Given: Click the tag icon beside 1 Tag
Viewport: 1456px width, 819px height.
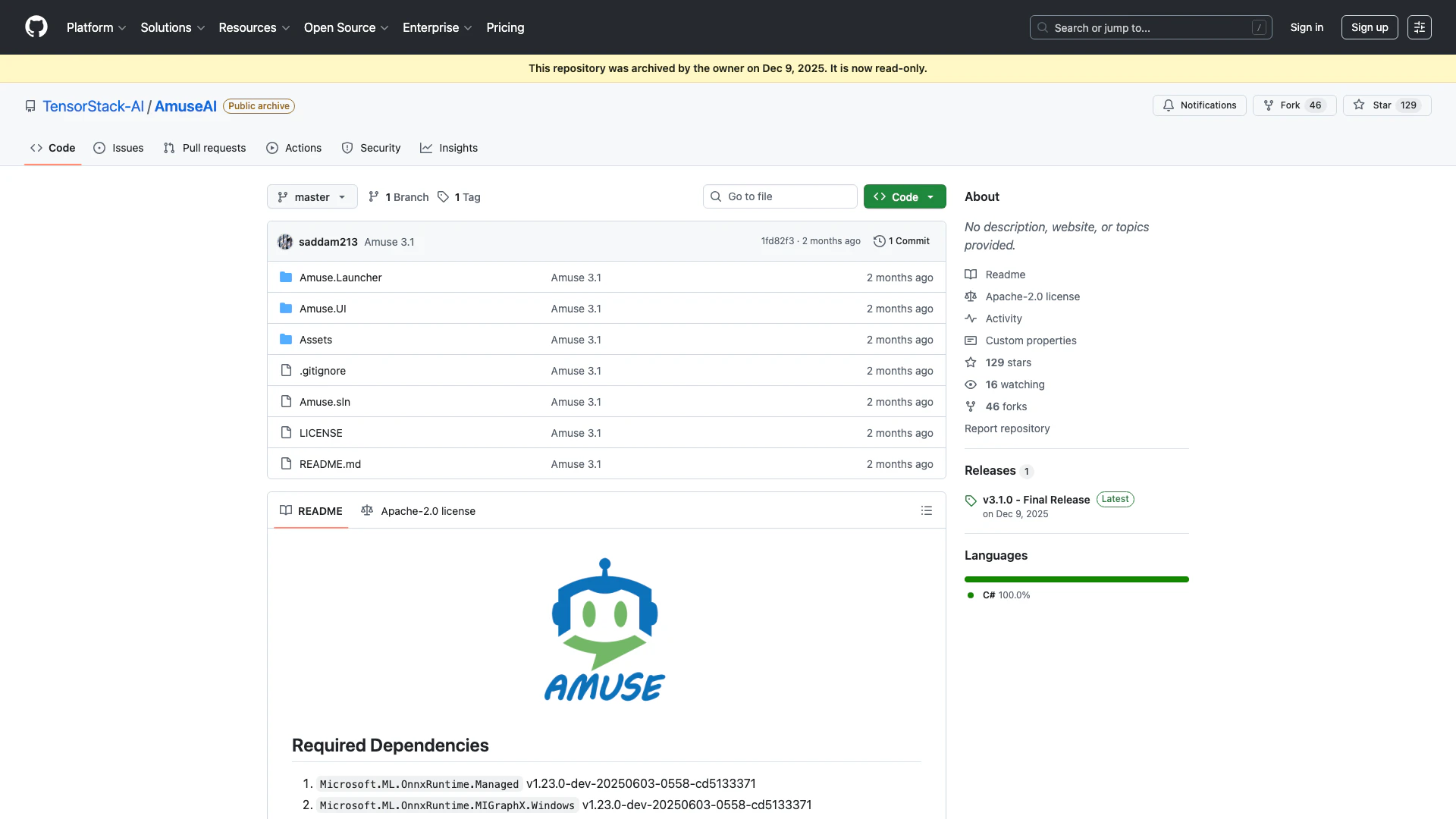Looking at the screenshot, I should (x=444, y=197).
